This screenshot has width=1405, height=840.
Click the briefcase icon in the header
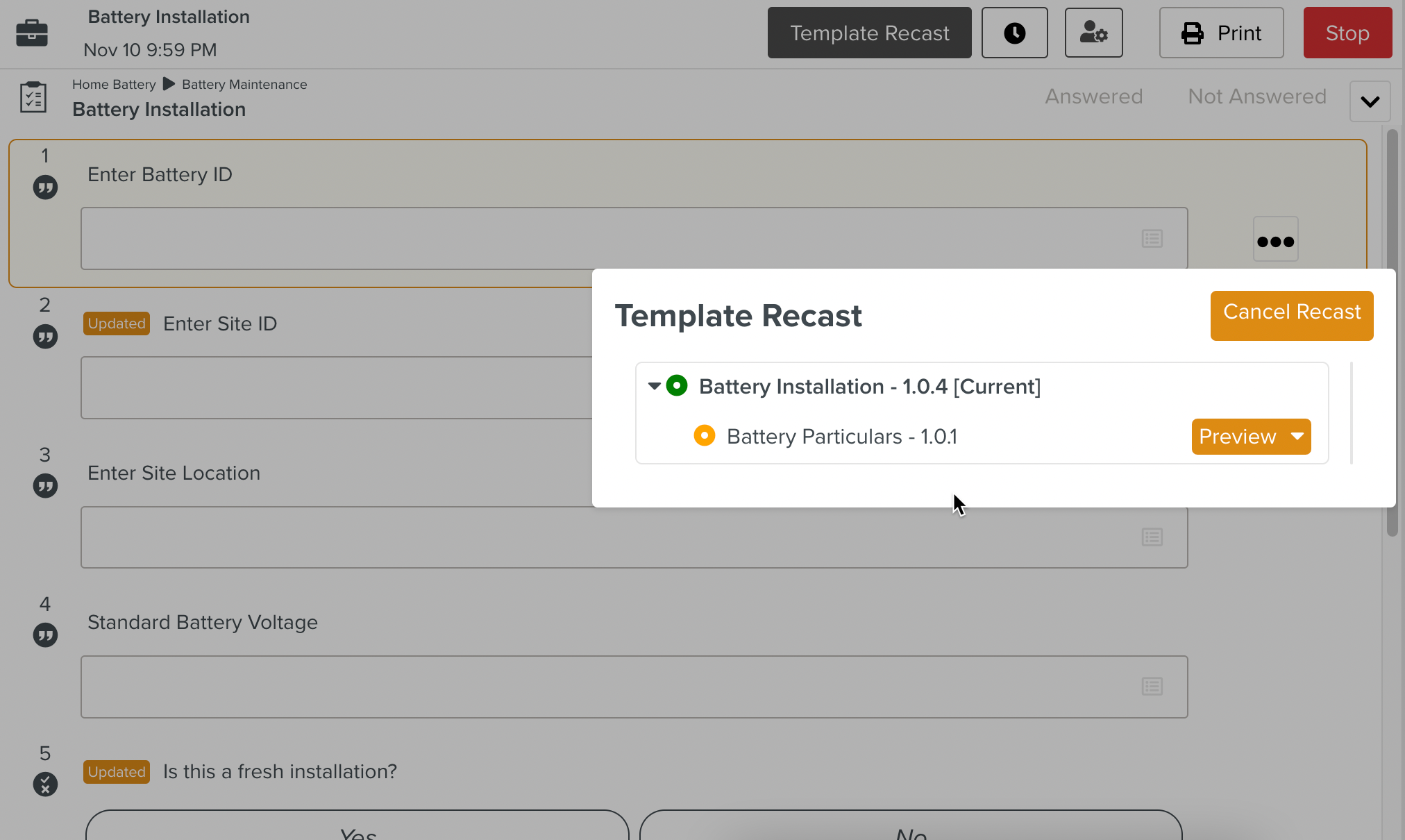(32, 33)
